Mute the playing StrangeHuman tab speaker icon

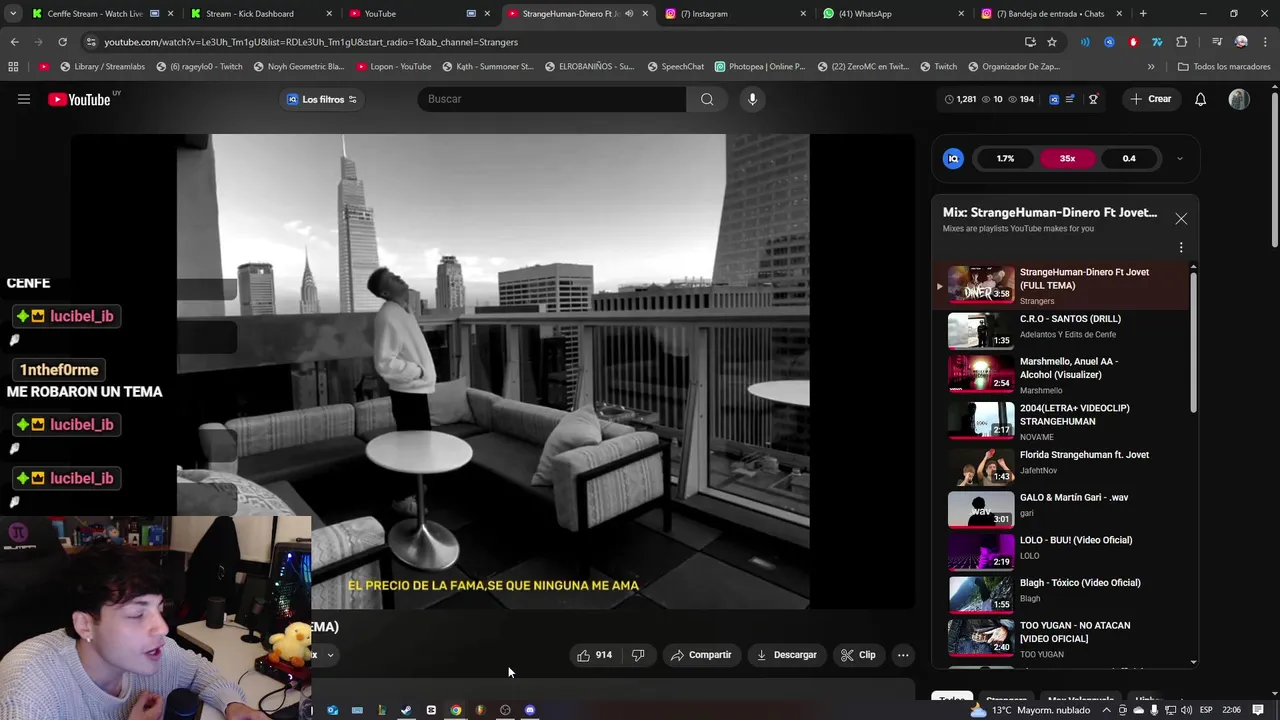(x=629, y=14)
